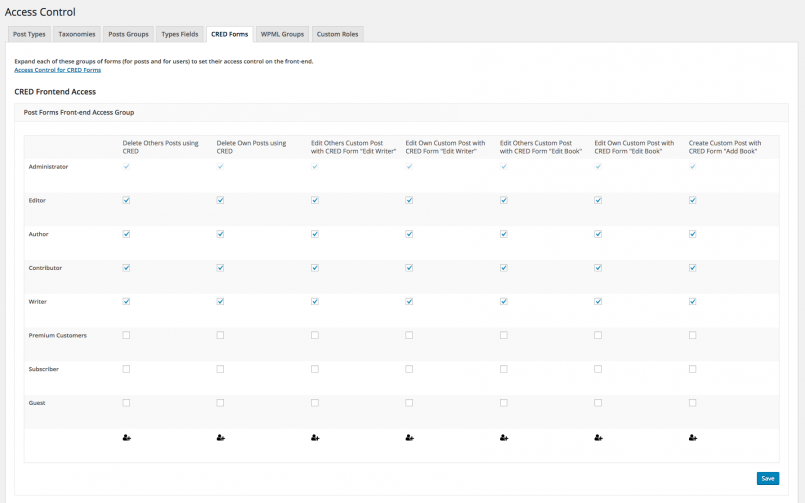
Task: Check Guest Edit Others Custom Post "Edit Book"
Action: click(x=504, y=403)
